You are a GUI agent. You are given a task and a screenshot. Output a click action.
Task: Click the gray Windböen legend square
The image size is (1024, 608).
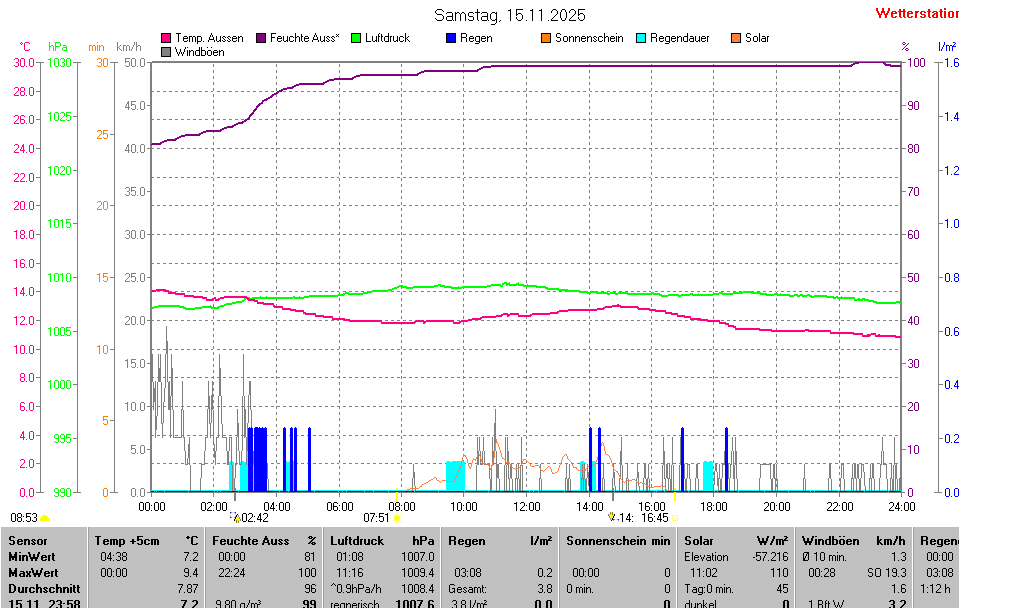(x=166, y=51)
